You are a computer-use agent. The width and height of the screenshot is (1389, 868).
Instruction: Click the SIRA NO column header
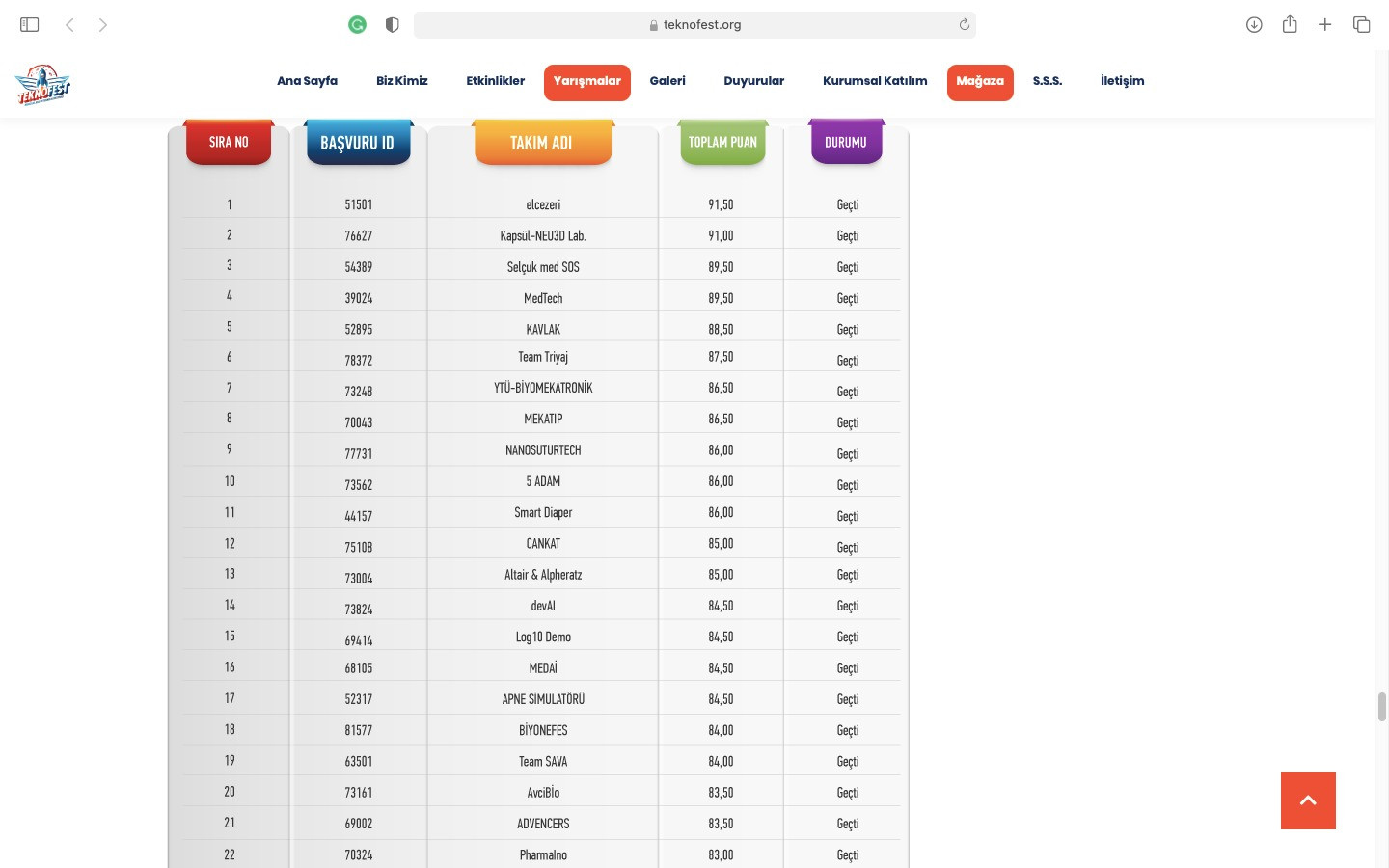tap(229, 142)
